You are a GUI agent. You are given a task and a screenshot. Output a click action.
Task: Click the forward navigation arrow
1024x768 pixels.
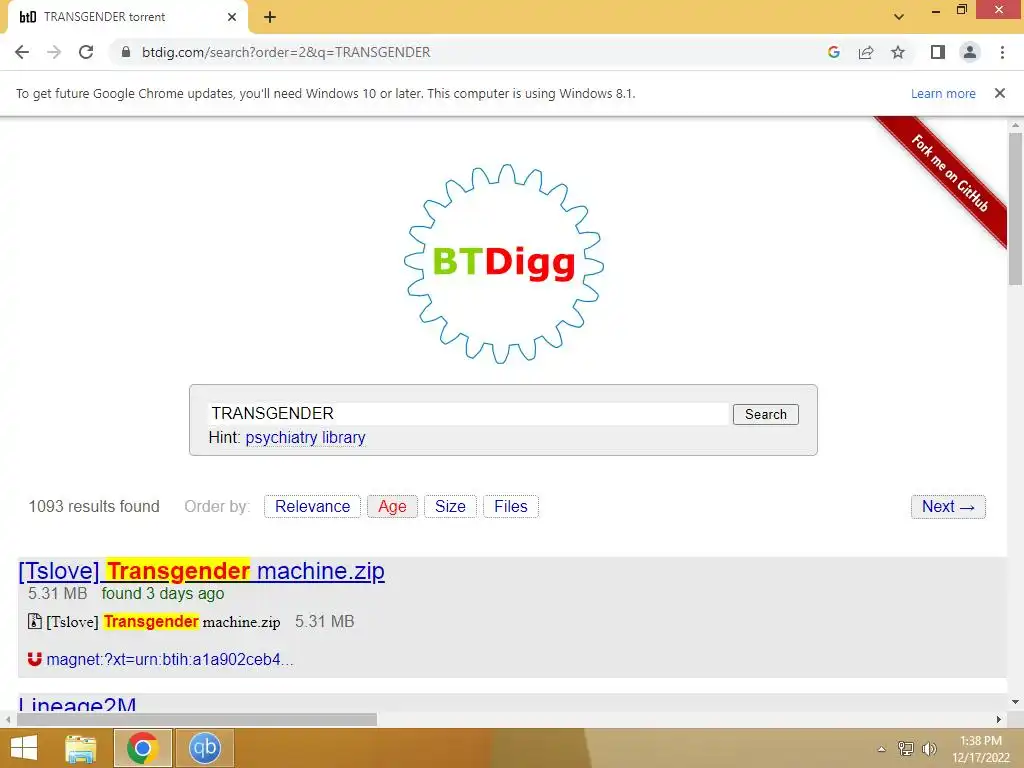[54, 52]
